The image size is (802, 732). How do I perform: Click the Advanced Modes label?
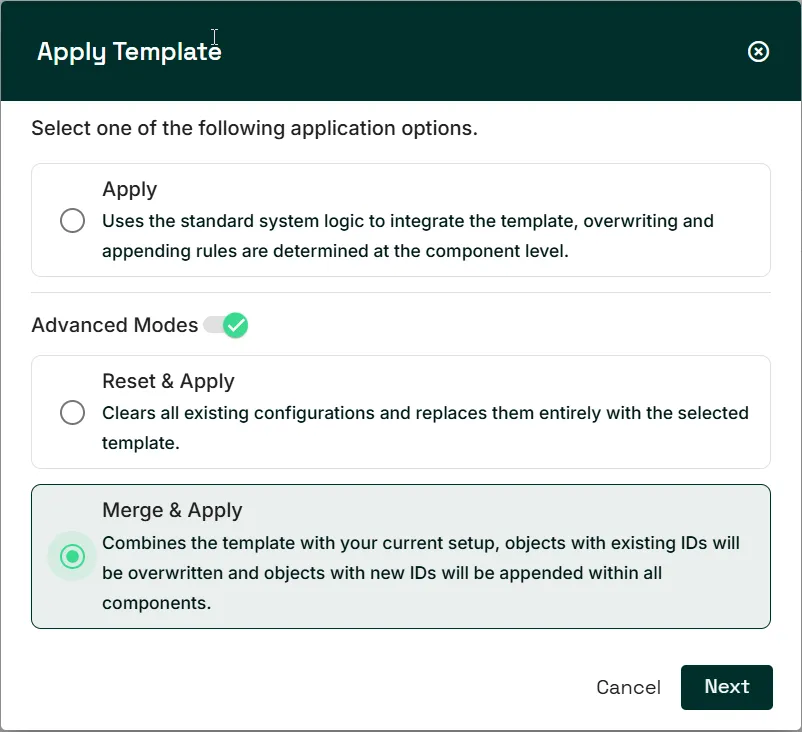point(115,325)
